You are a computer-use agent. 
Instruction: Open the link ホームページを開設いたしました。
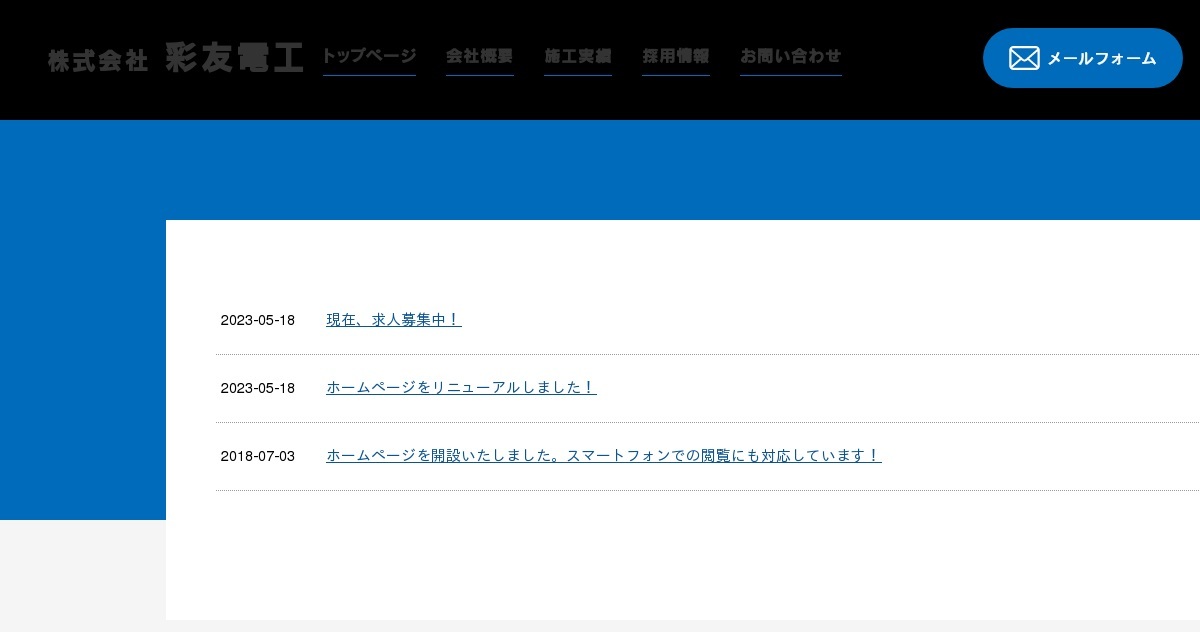coord(604,456)
